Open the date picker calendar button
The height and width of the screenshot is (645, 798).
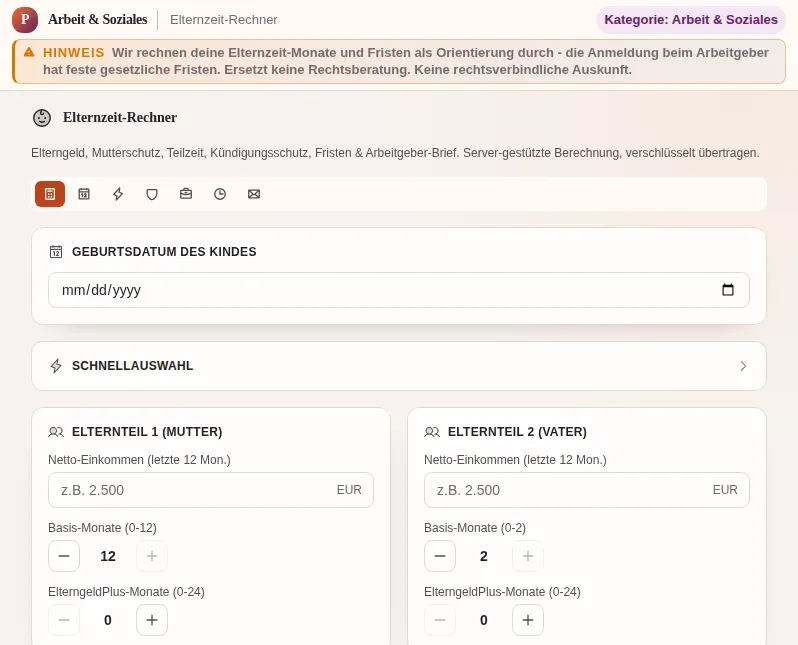(728, 290)
